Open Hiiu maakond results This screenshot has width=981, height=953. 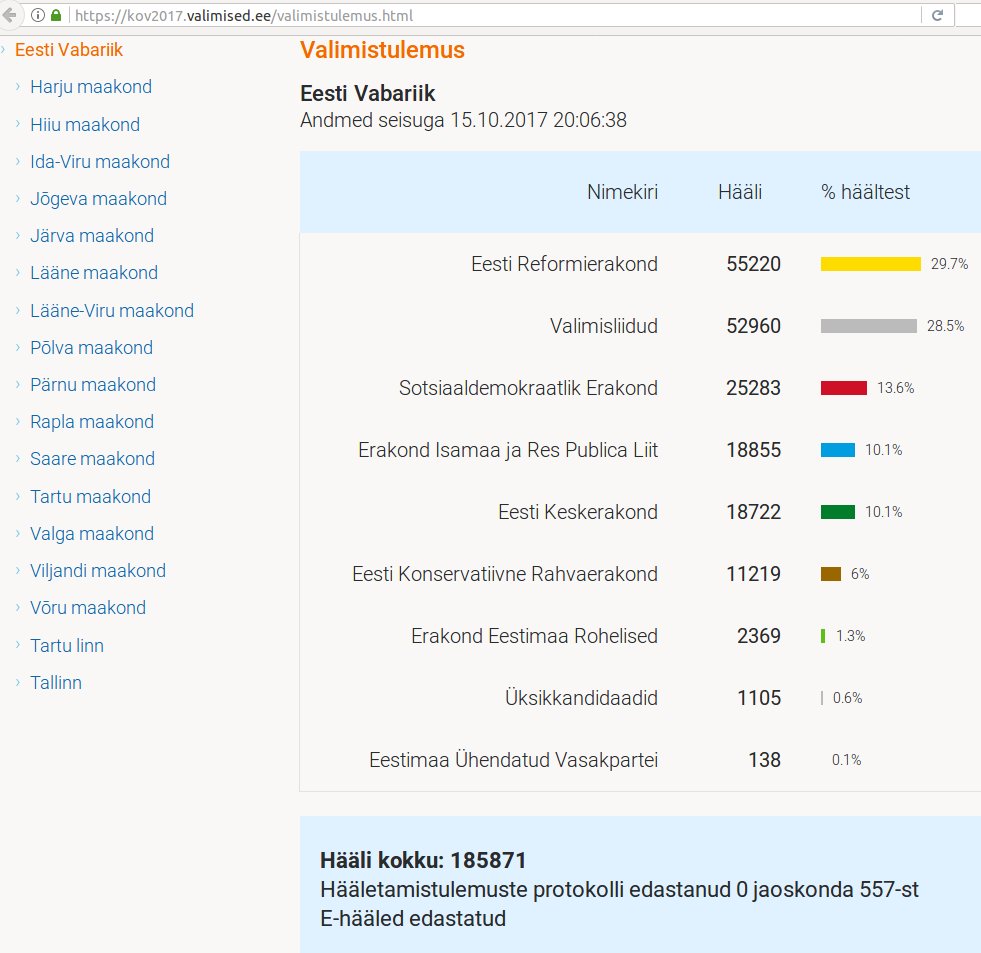pos(85,125)
